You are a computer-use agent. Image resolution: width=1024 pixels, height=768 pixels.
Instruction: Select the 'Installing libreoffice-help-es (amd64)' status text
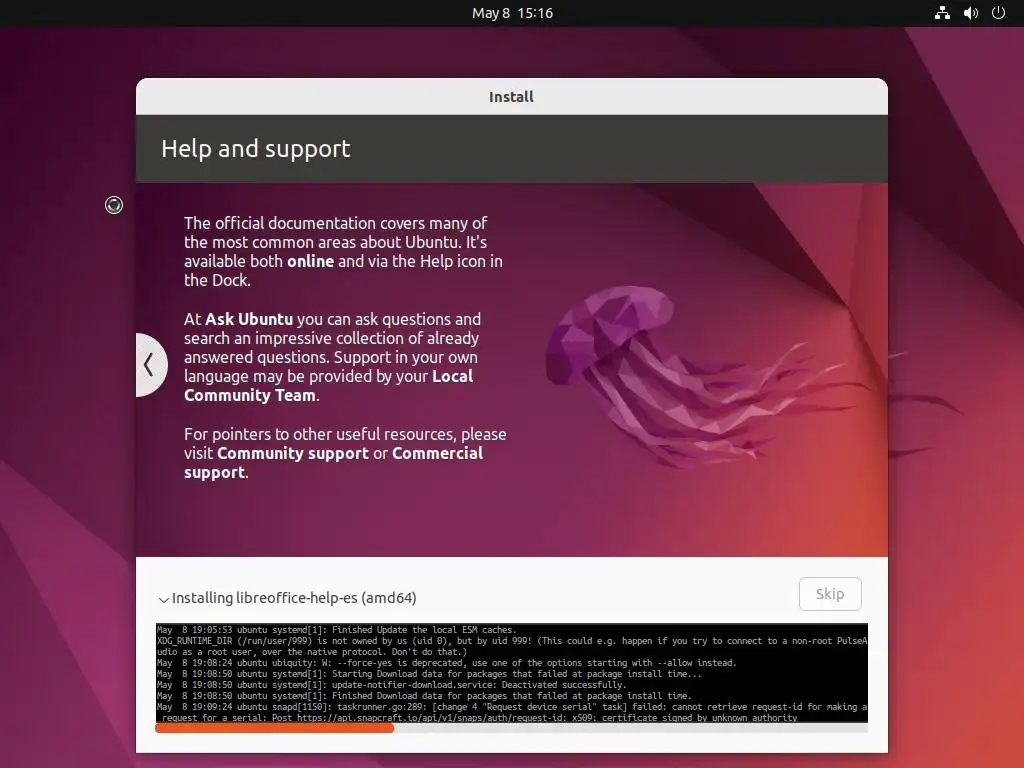[294, 598]
